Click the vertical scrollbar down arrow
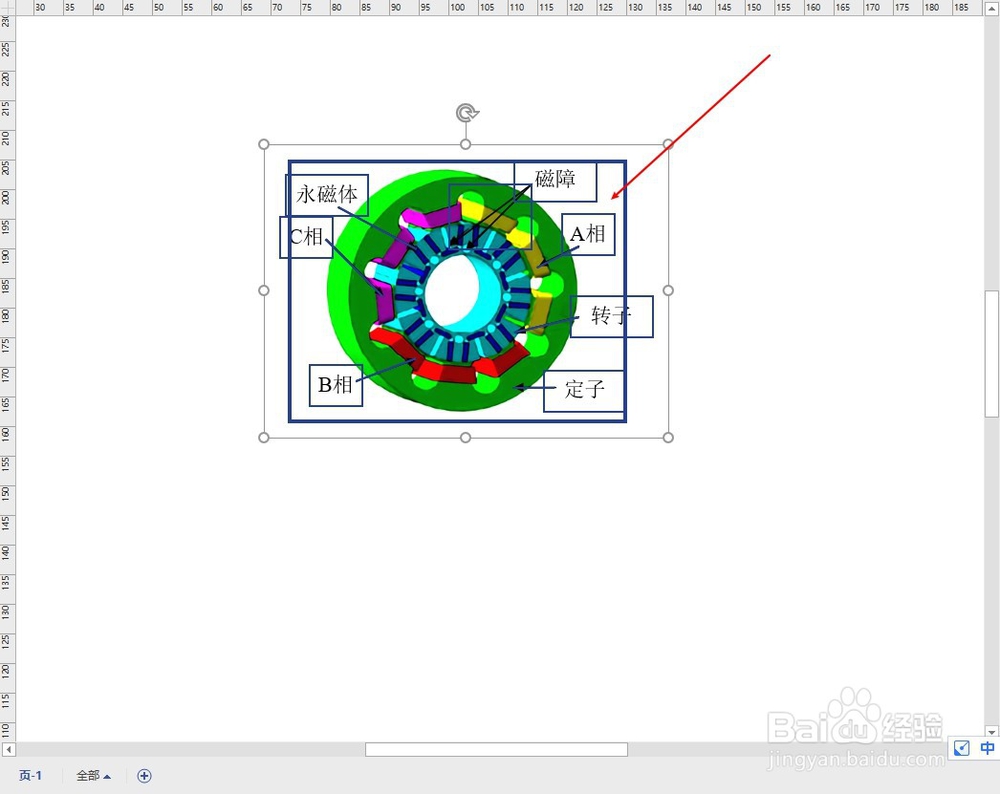 tap(992, 732)
